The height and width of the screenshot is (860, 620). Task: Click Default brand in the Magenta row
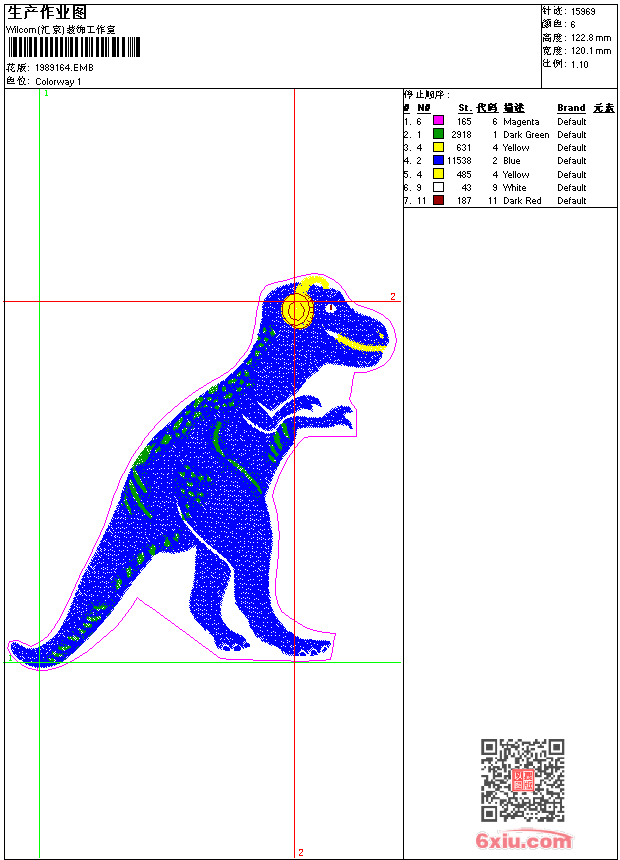572,122
